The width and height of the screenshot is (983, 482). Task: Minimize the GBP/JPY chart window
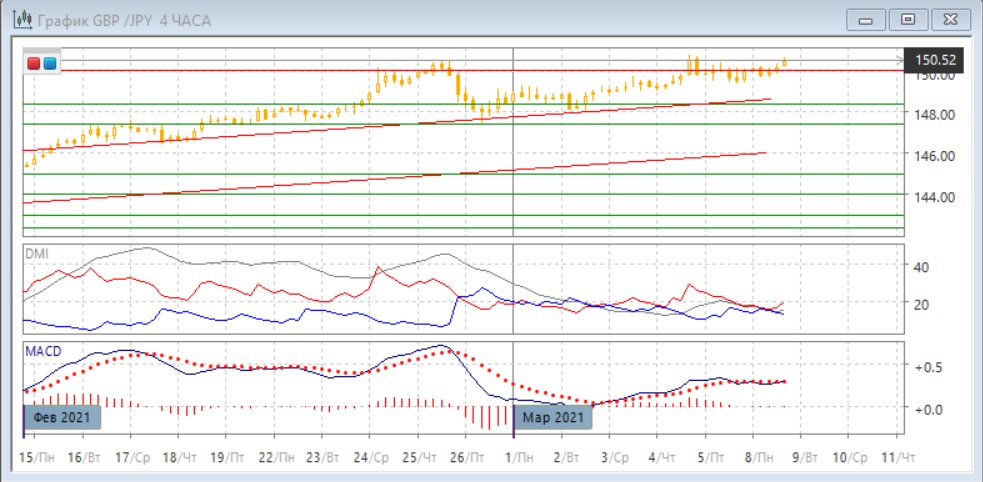[866, 19]
